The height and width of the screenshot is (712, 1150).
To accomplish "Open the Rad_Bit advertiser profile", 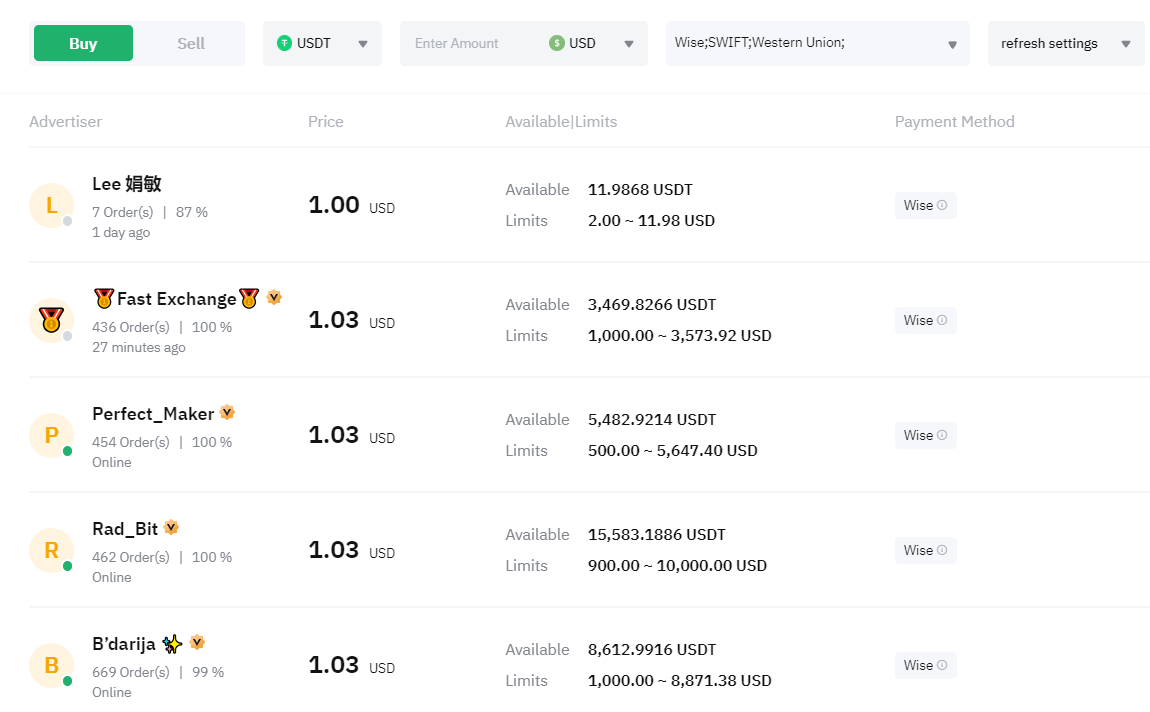I will click(x=125, y=528).
